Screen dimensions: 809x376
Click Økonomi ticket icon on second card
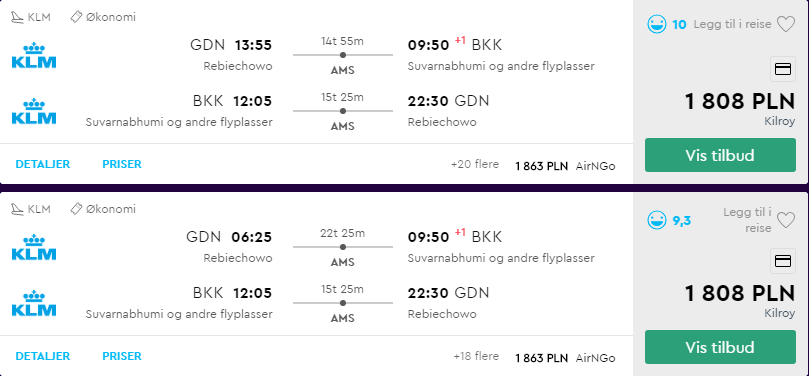tap(76, 209)
